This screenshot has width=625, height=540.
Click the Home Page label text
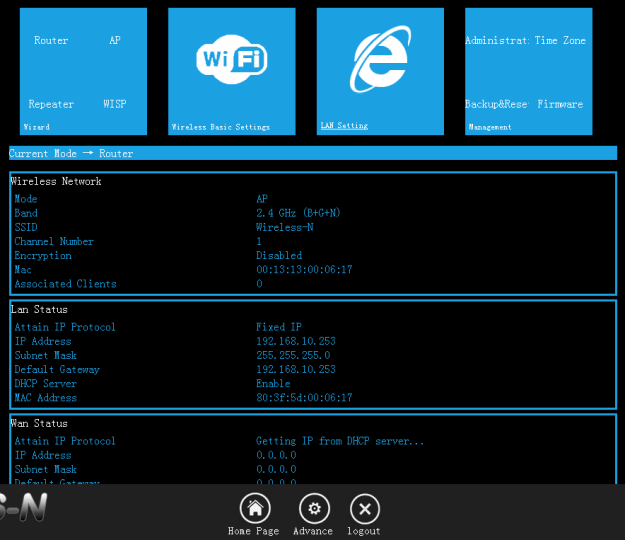pos(254,531)
